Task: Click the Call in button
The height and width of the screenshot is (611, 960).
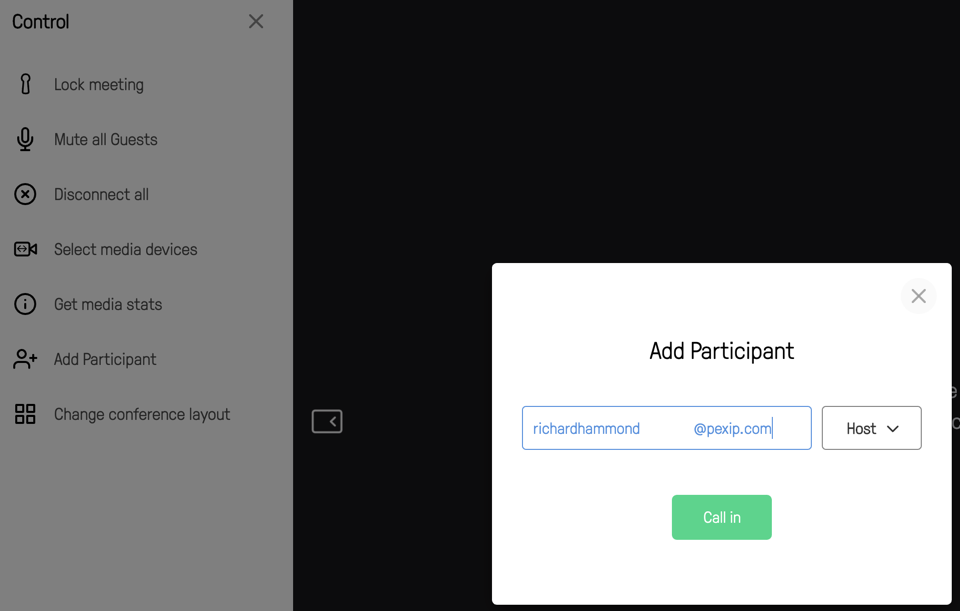Action: (x=721, y=517)
